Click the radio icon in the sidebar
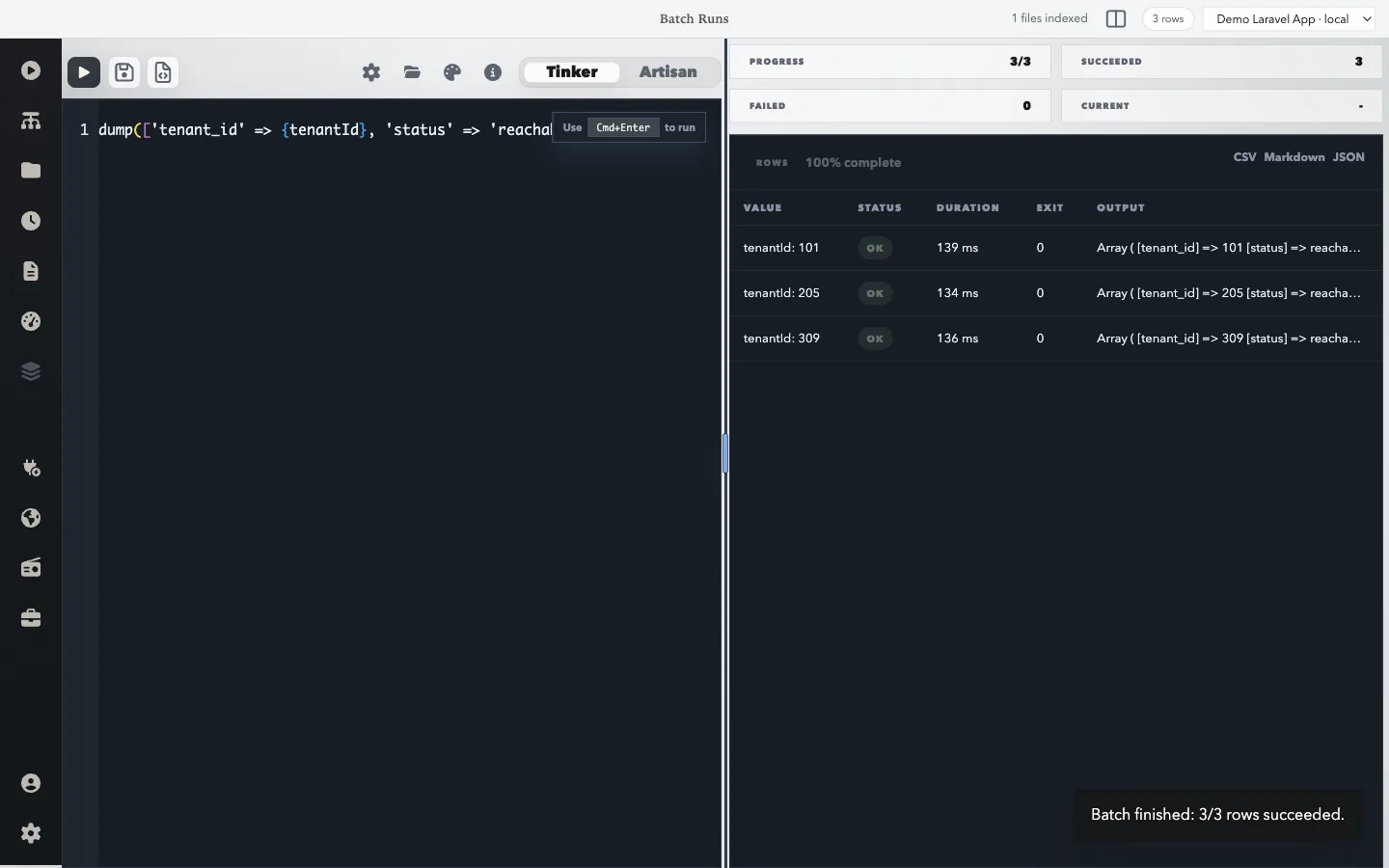The height and width of the screenshot is (868, 1389). [31, 568]
